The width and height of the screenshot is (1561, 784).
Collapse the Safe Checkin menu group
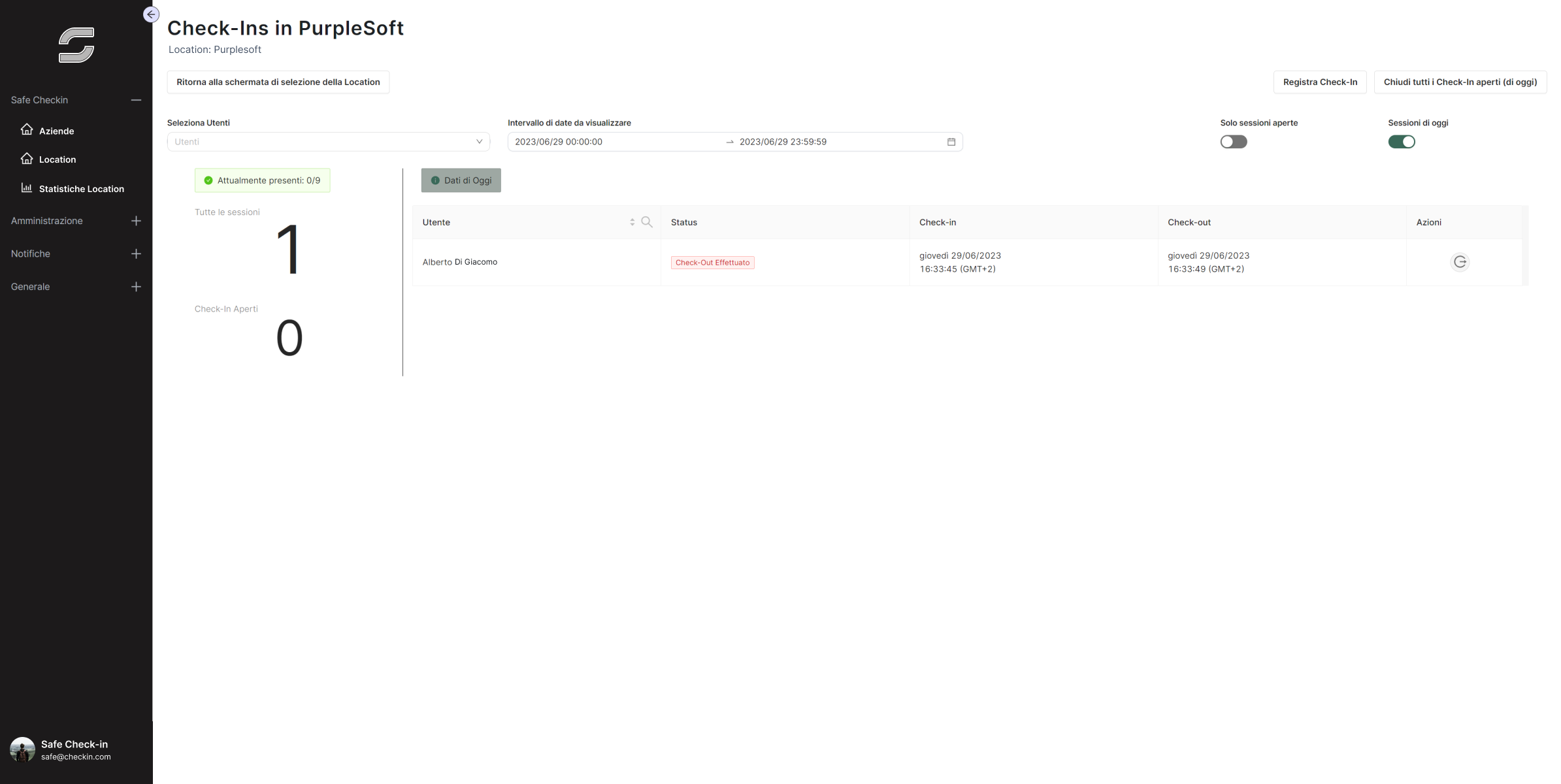(136, 99)
